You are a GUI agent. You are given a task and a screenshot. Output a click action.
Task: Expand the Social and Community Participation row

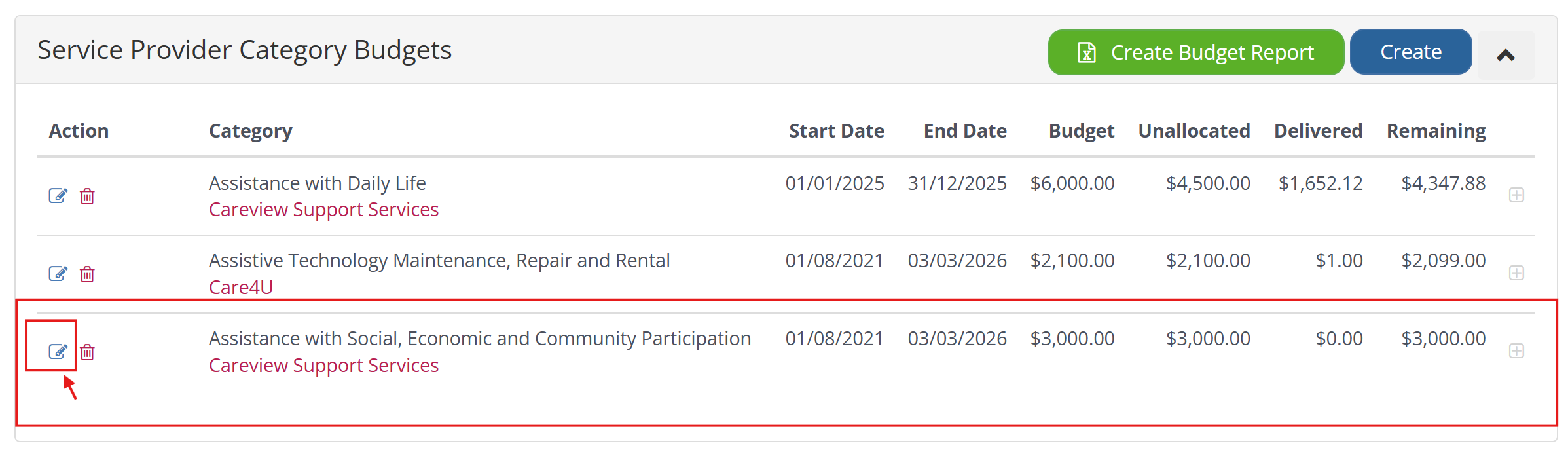pos(1516,351)
